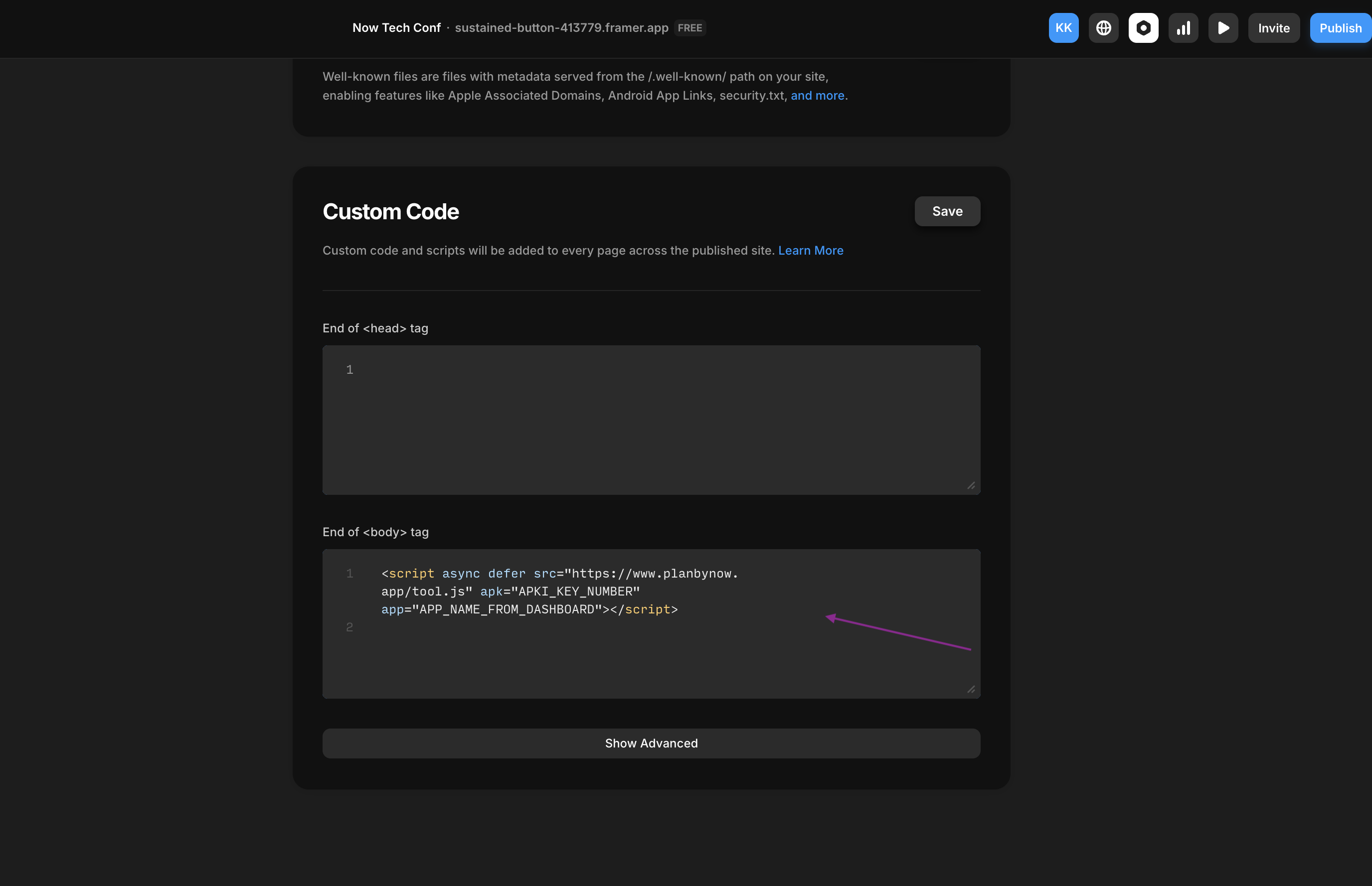Viewport: 1372px width, 886px height.
Task: Click the globe localization icon
Action: click(1103, 27)
